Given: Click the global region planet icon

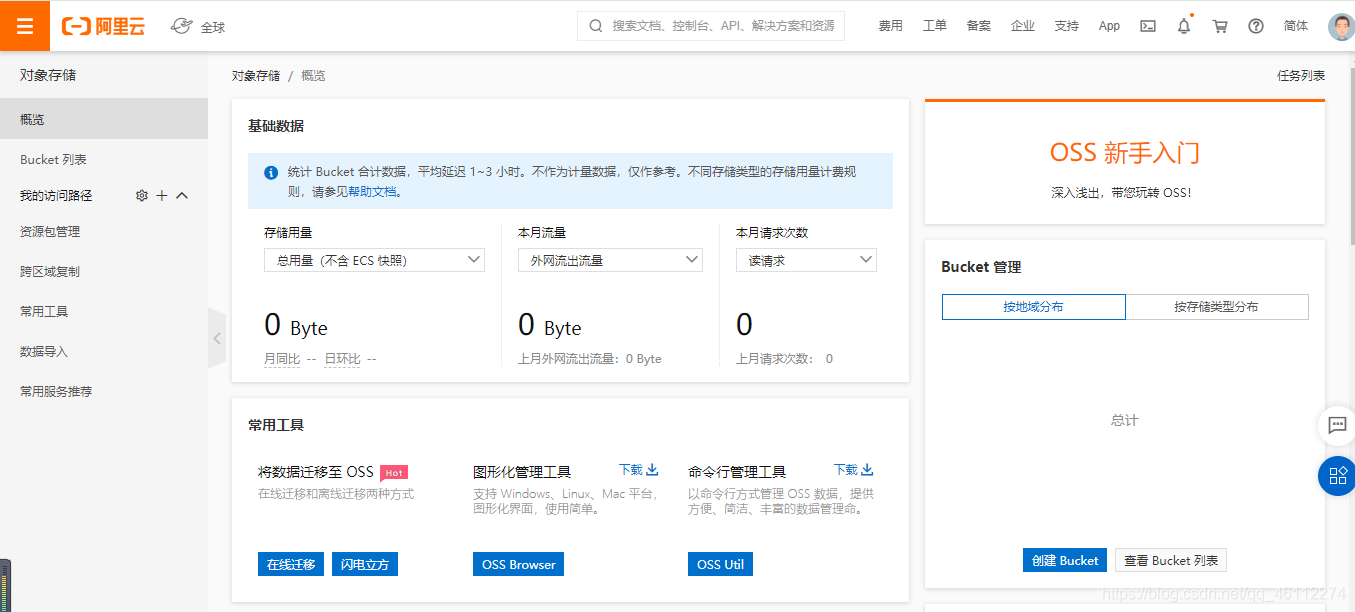Looking at the screenshot, I should click(181, 26).
